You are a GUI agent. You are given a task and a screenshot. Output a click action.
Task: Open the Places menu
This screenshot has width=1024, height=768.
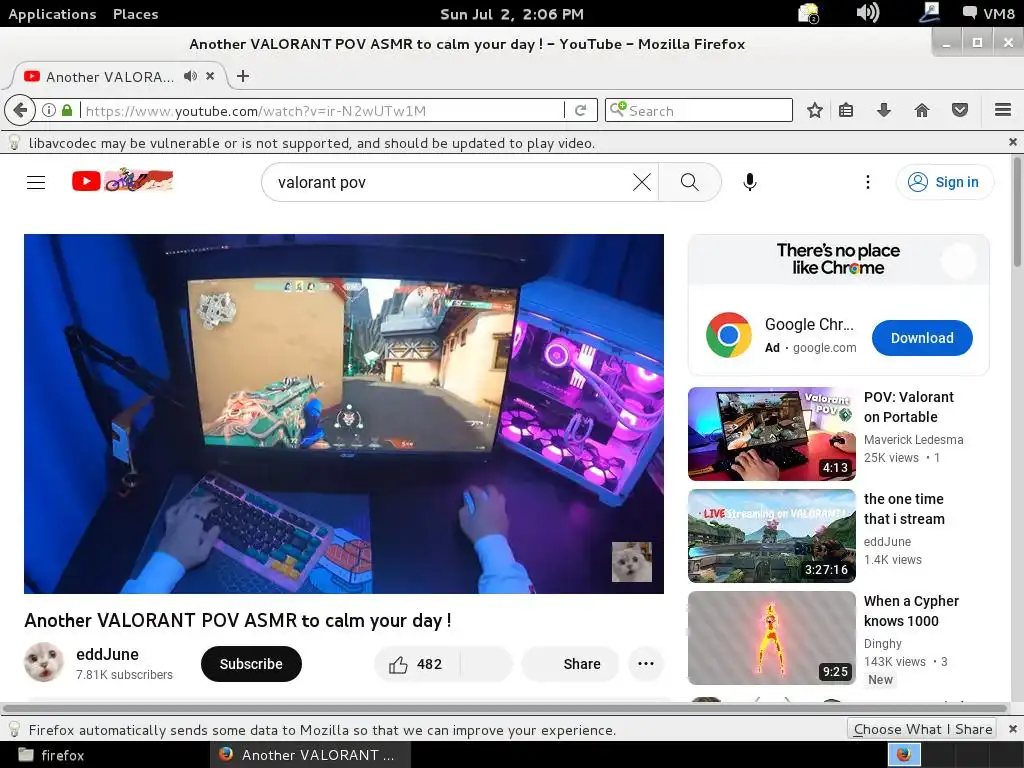coord(135,14)
